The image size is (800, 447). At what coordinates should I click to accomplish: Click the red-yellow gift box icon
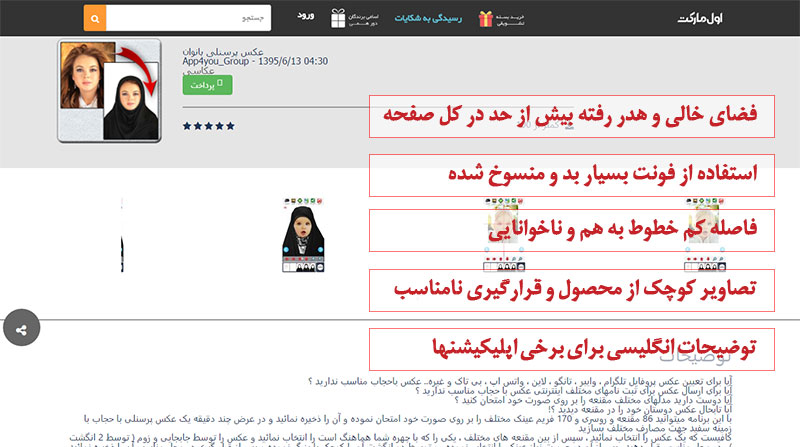(x=486, y=19)
